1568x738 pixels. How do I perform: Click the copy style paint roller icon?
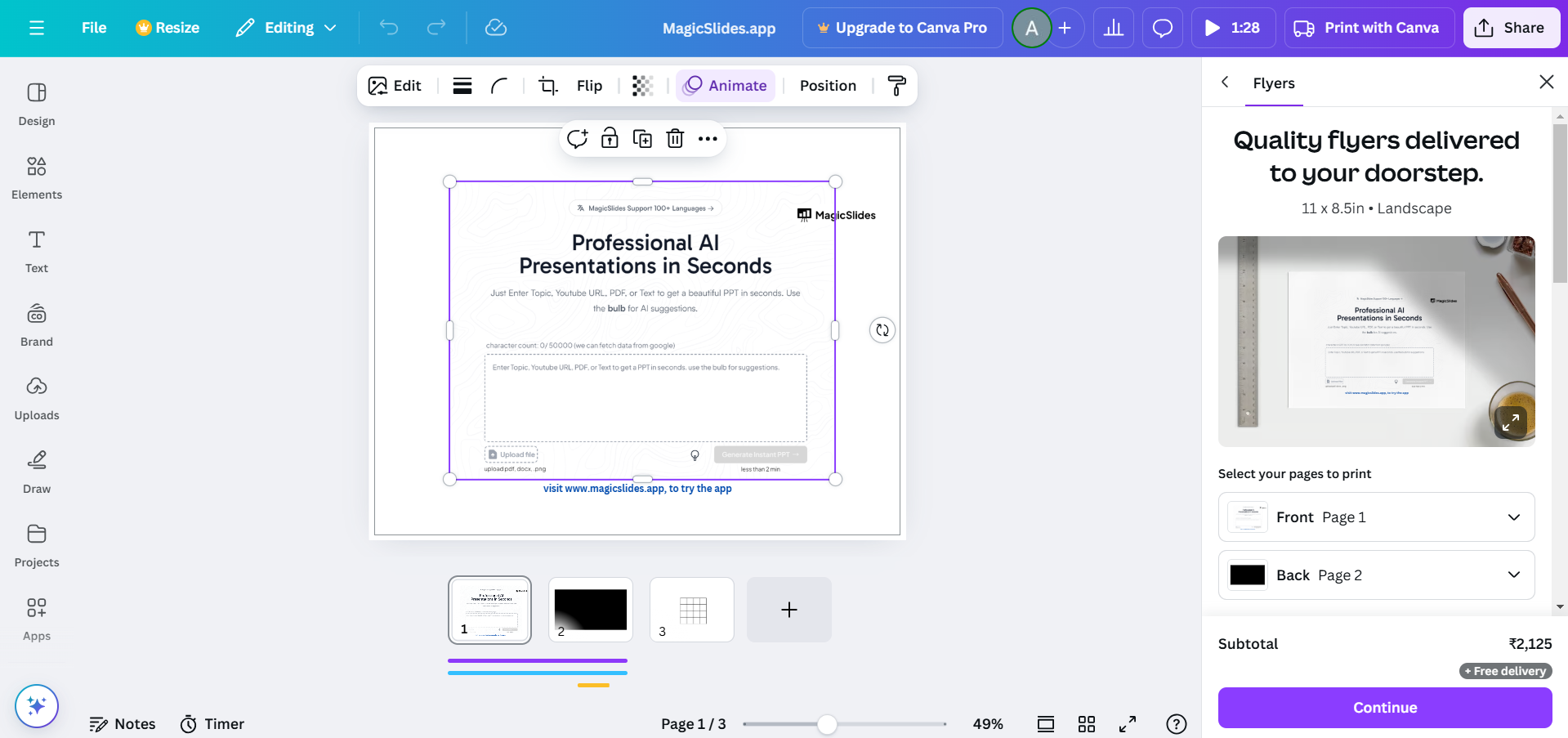(896, 86)
